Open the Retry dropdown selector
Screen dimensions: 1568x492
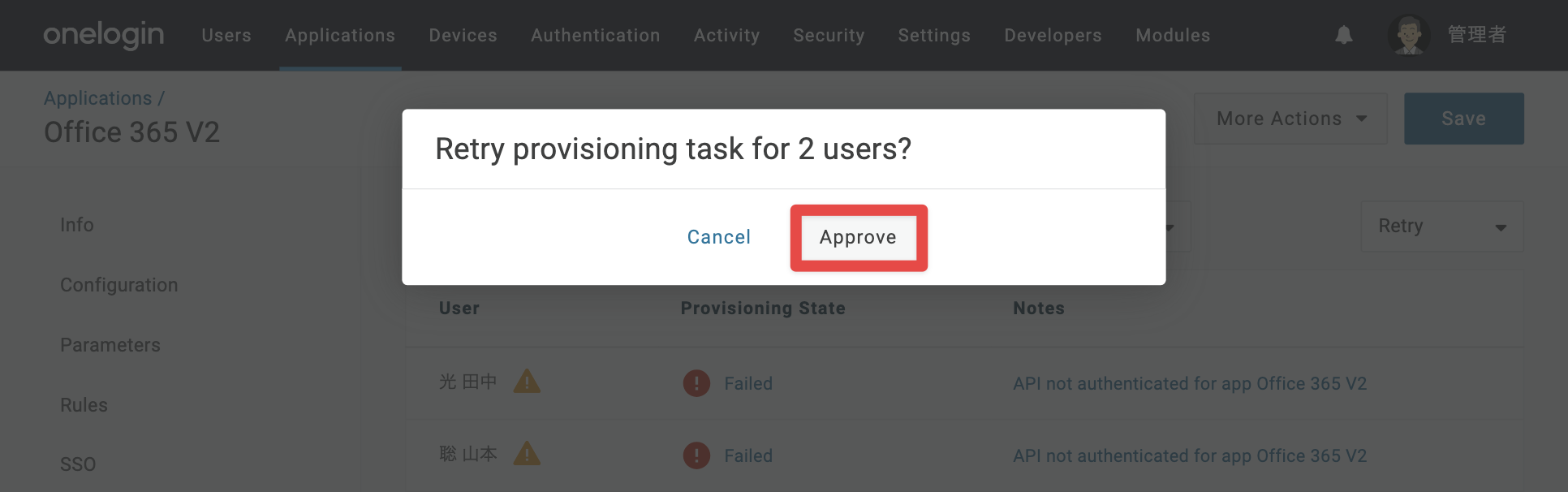pyautogui.click(x=1442, y=227)
